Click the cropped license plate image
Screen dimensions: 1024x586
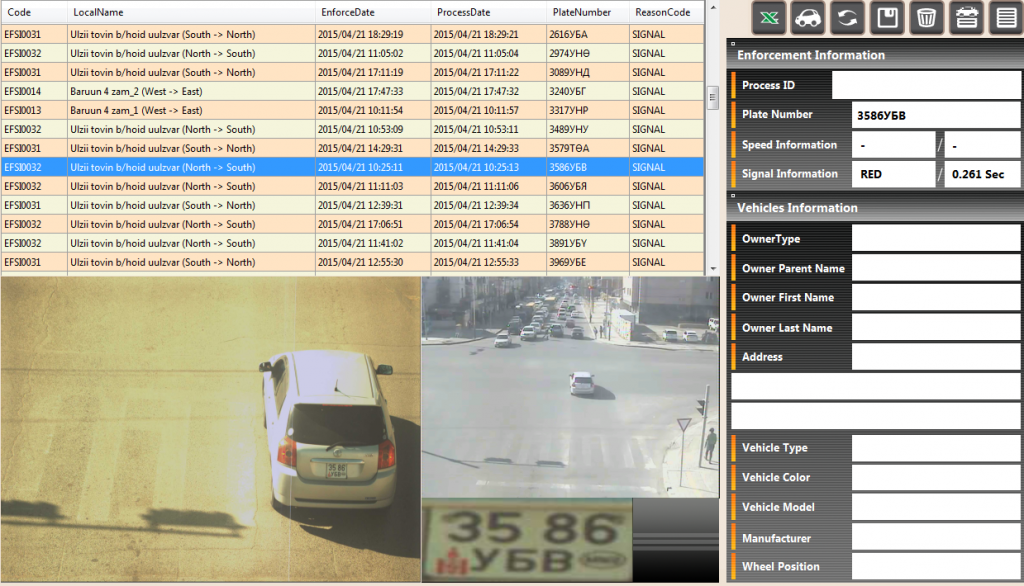click(x=526, y=541)
